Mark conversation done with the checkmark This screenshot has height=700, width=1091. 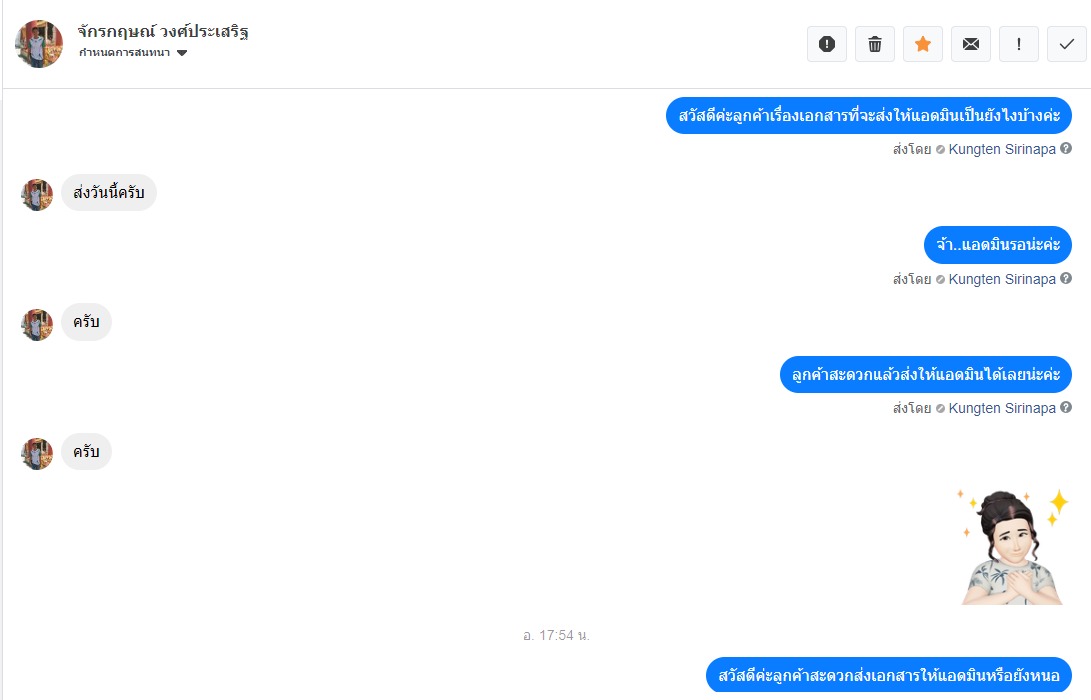click(1067, 45)
